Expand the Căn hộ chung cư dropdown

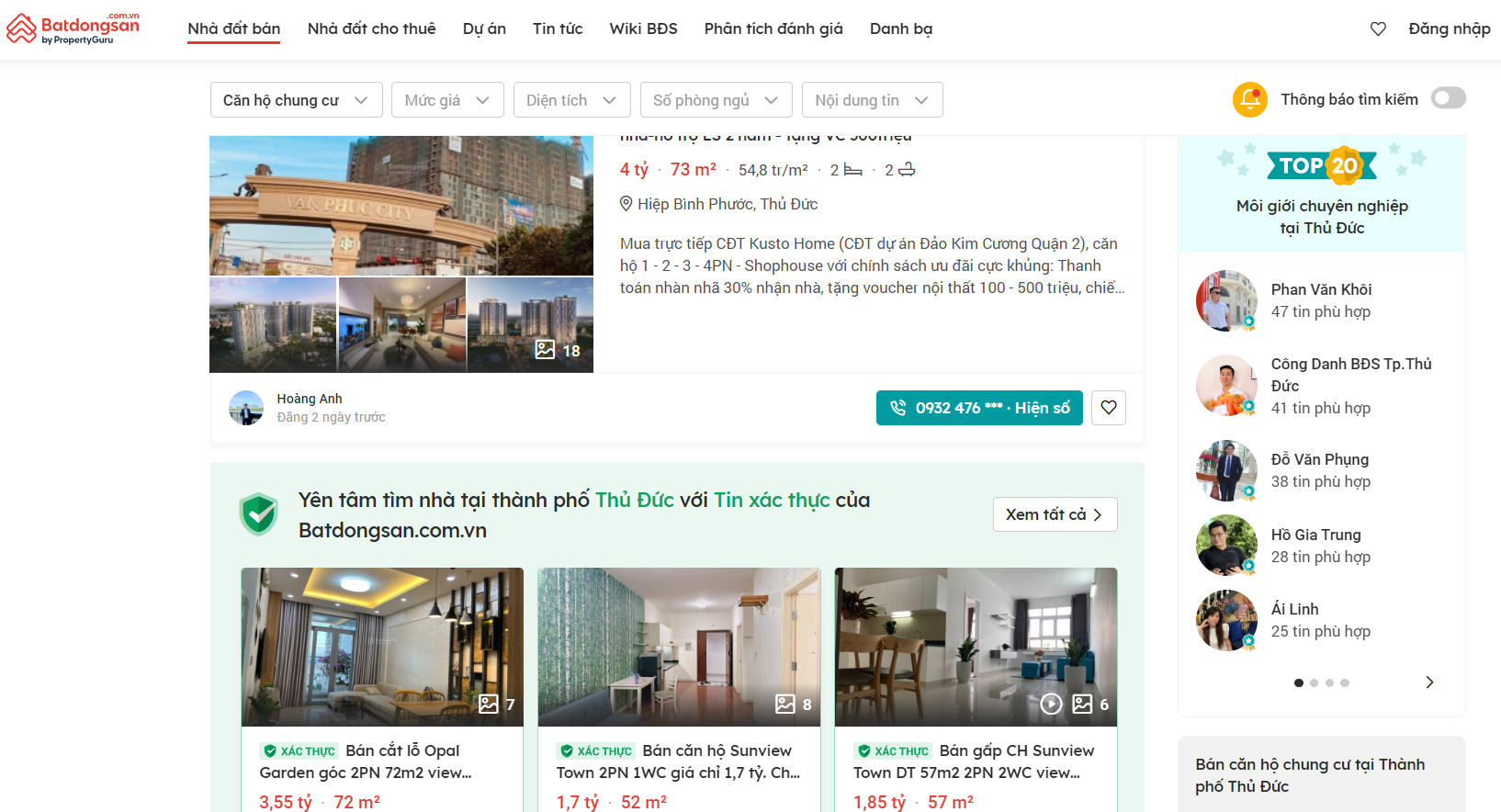pos(297,100)
